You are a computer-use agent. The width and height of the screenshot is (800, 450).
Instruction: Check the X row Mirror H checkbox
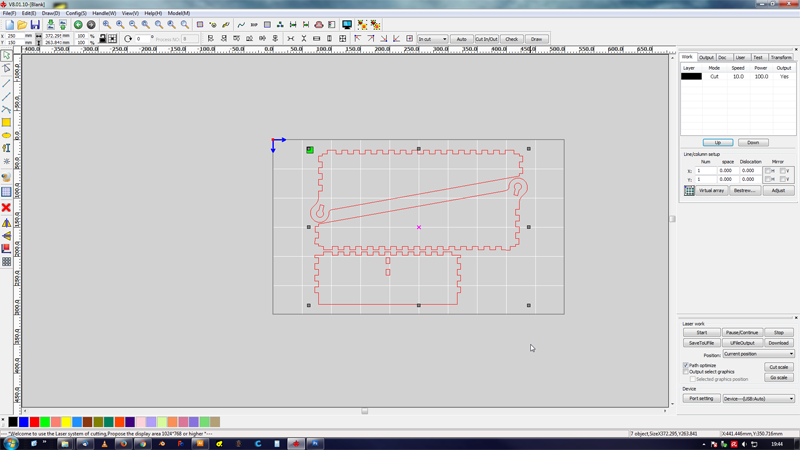tap(768, 171)
